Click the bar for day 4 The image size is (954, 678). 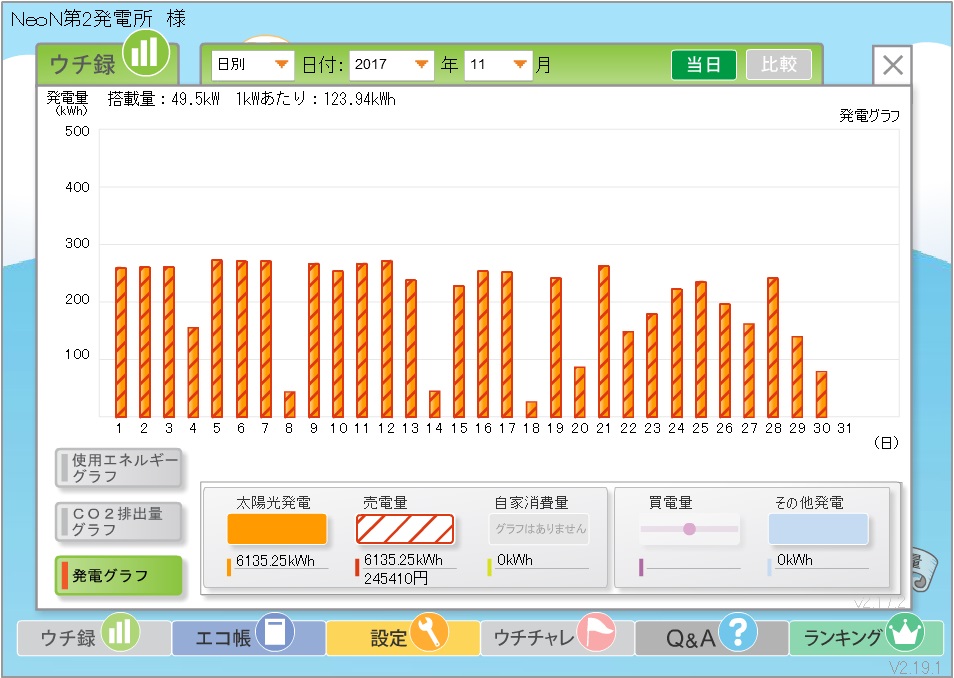click(x=193, y=372)
